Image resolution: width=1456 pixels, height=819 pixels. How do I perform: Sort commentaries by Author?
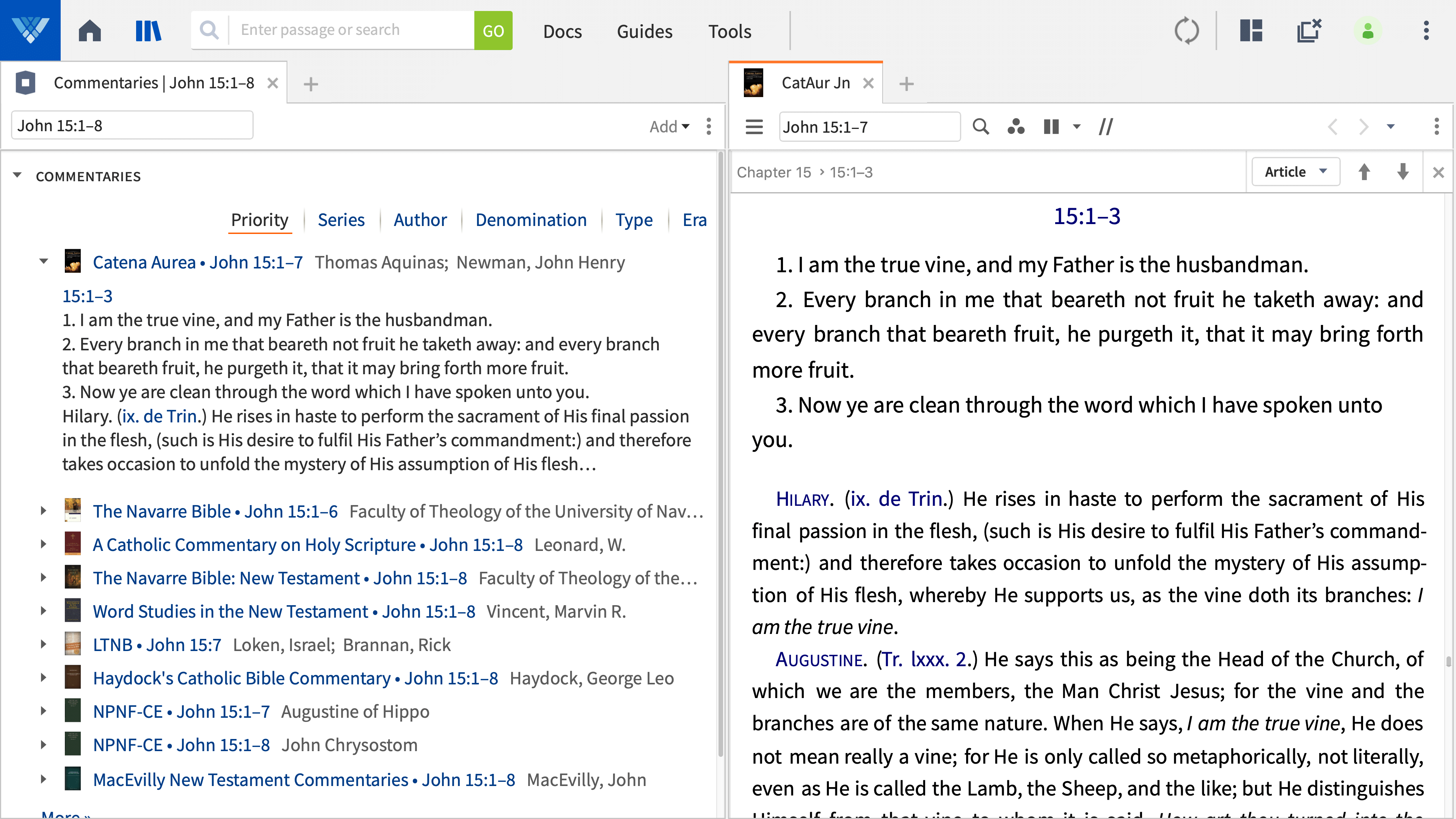pos(420,220)
